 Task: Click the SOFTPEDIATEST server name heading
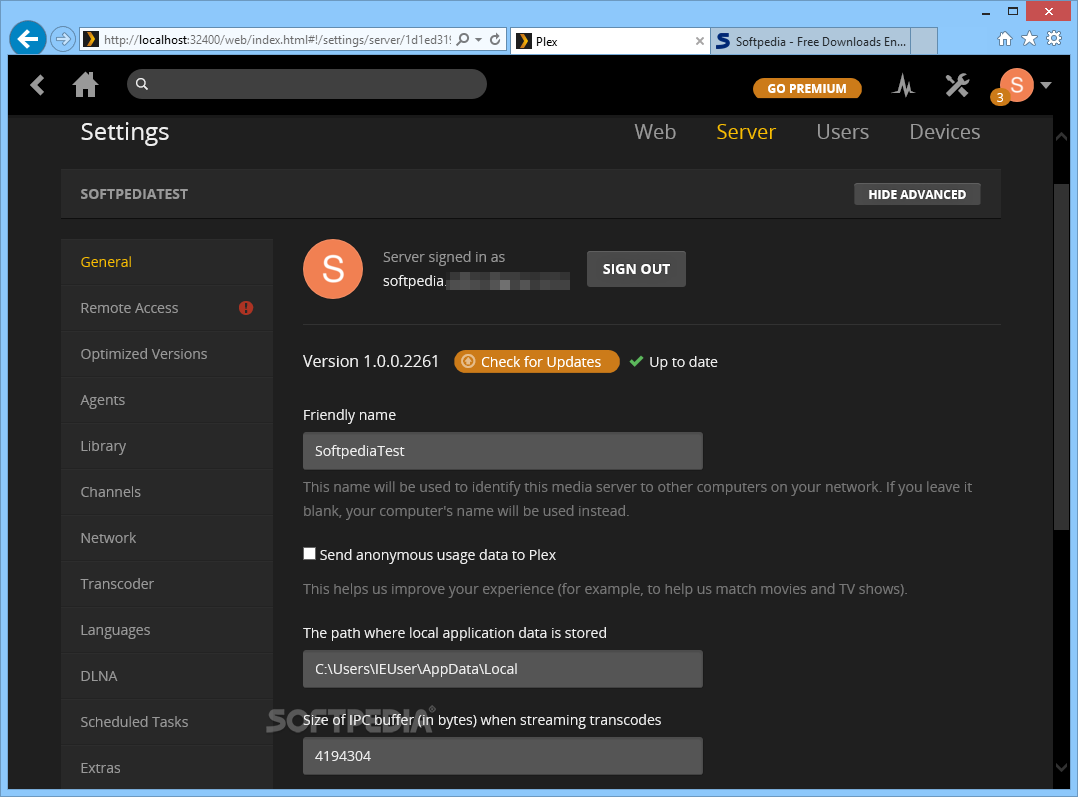tap(134, 195)
